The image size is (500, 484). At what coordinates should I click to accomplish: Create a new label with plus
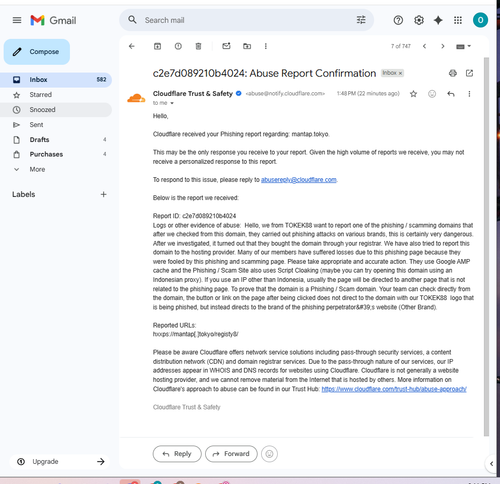pyautogui.click(x=103, y=194)
